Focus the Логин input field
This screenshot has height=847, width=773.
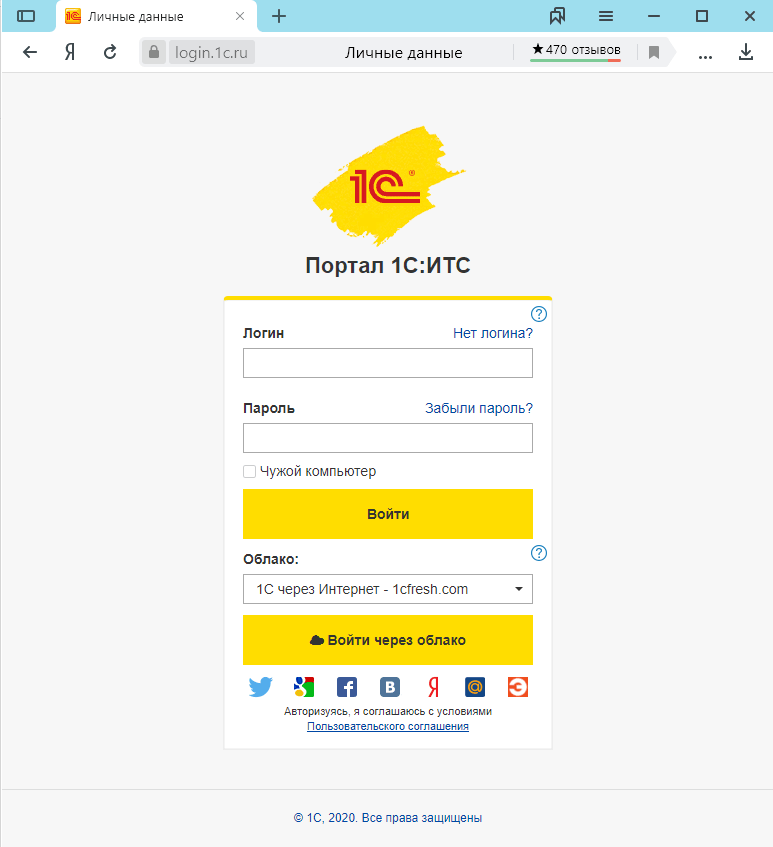pyautogui.click(x=388, y=363)
